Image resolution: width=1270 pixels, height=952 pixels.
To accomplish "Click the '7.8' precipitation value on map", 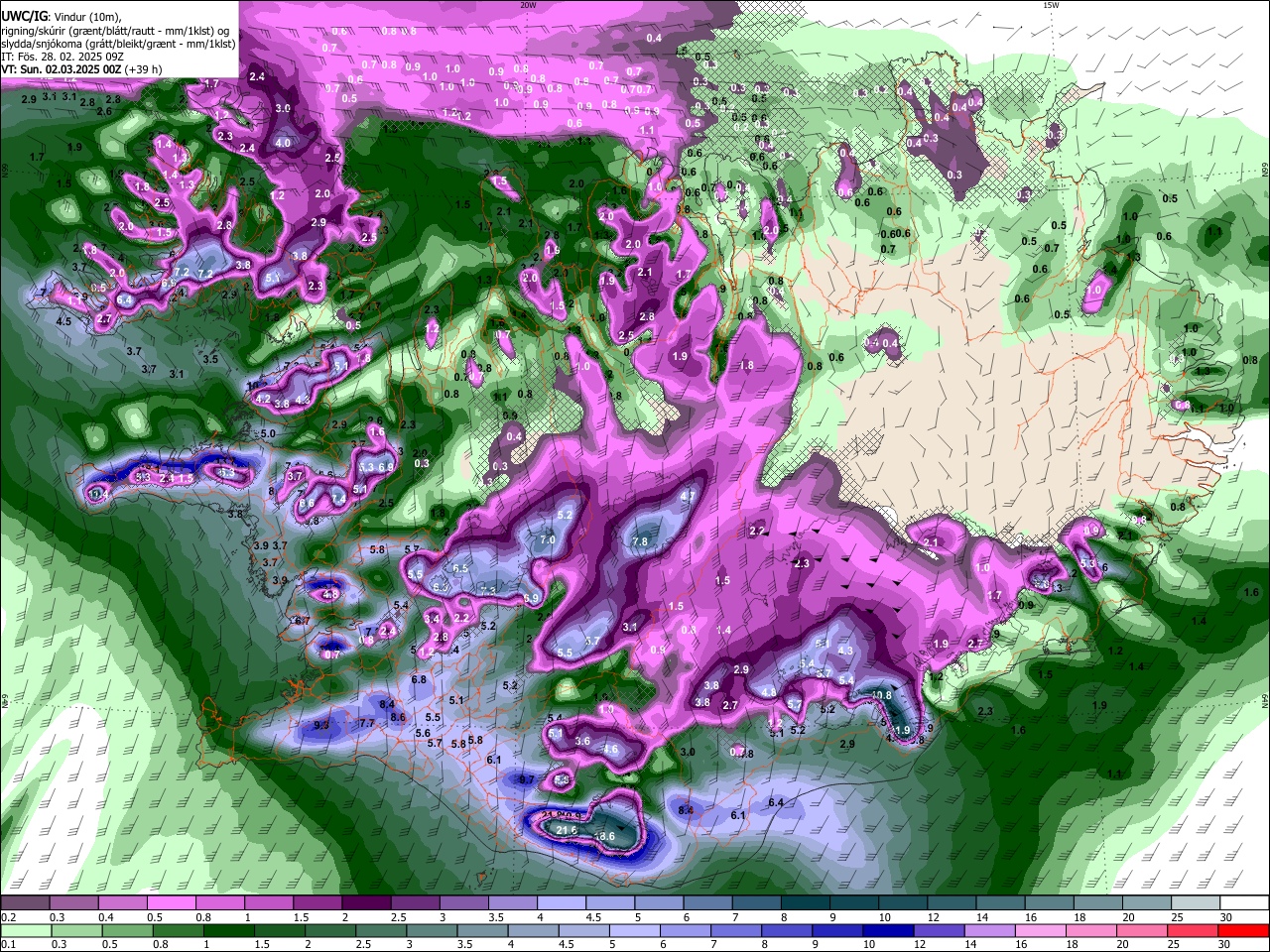I will tap(640, 542).
